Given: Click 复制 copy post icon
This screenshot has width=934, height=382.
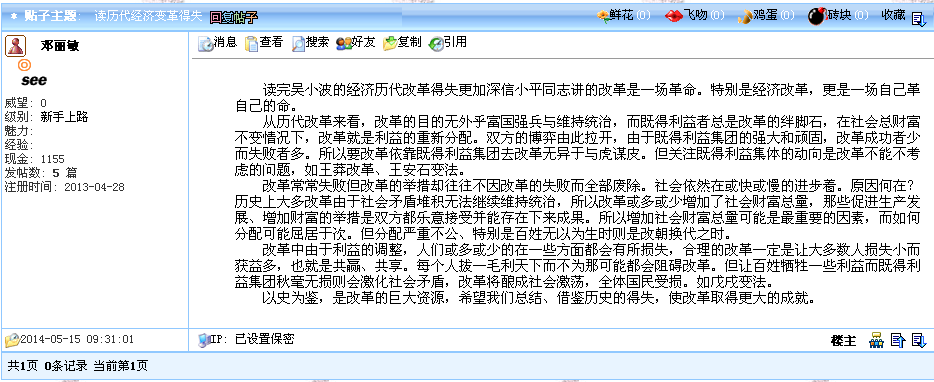Looking at the screenshot, I should [x=390, y=44].
